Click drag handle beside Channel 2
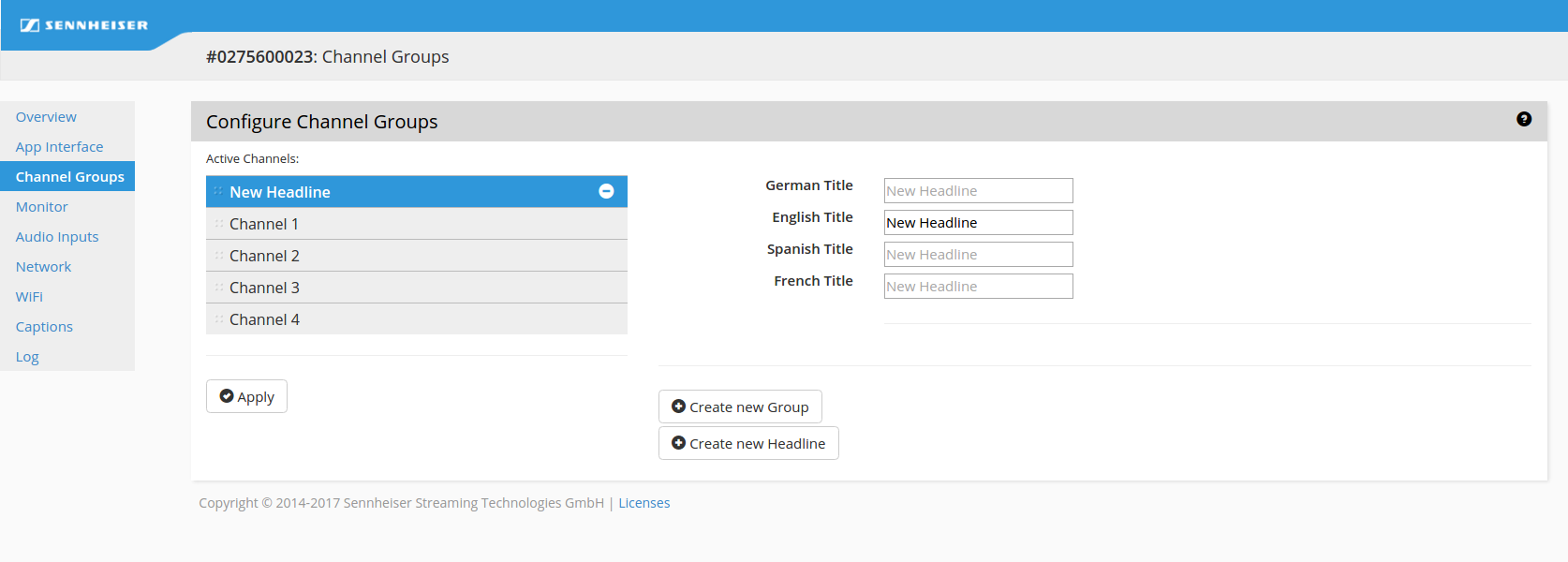 click(x=219, y=256)
